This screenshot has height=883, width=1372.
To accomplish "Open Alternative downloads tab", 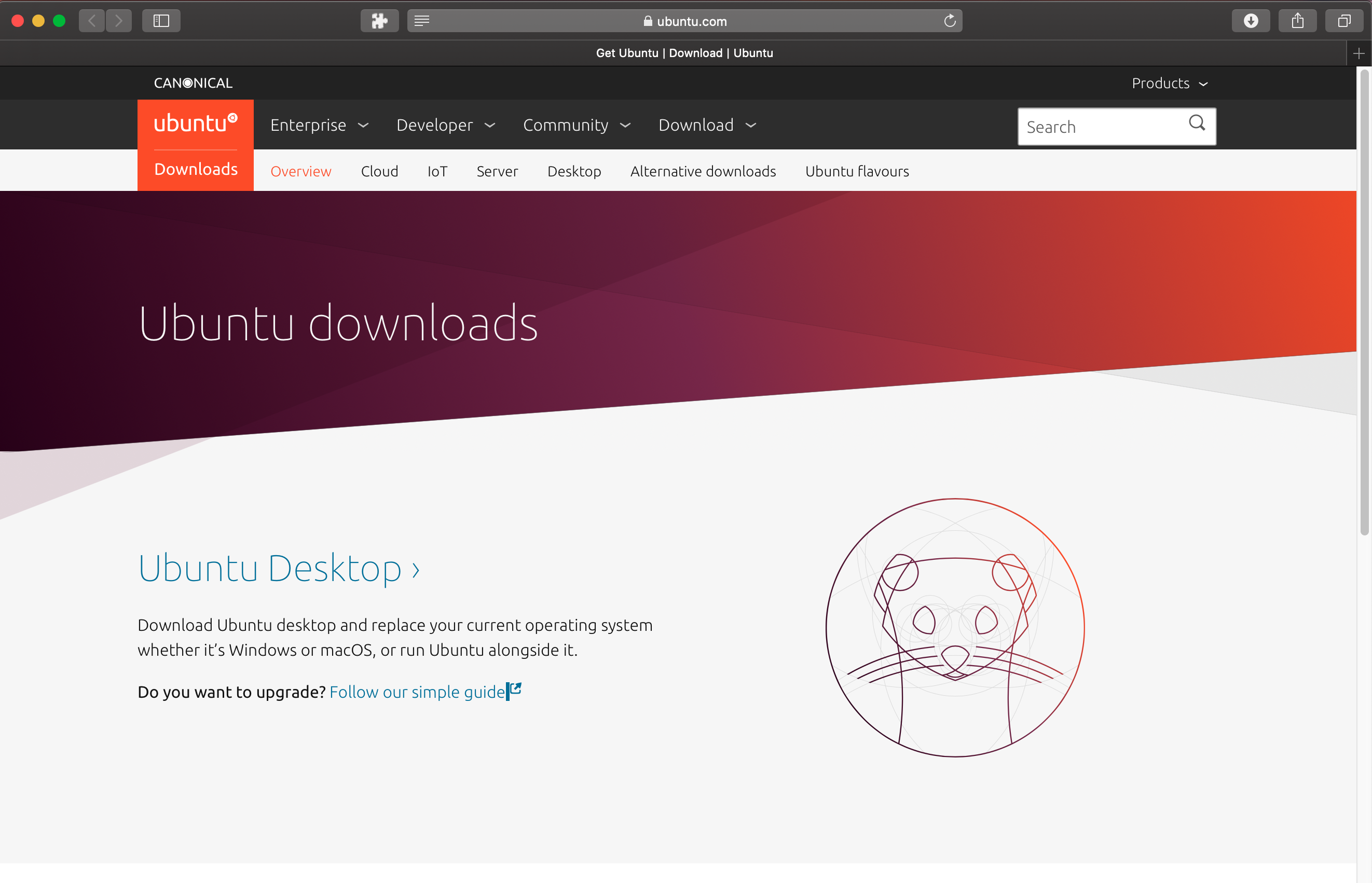I will 703,171.
